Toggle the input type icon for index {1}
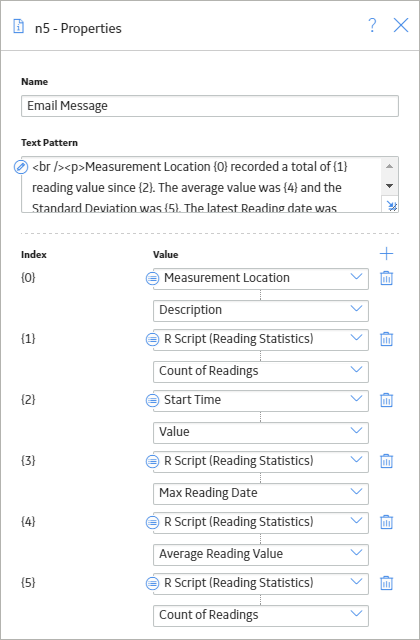 click(152, 339)
